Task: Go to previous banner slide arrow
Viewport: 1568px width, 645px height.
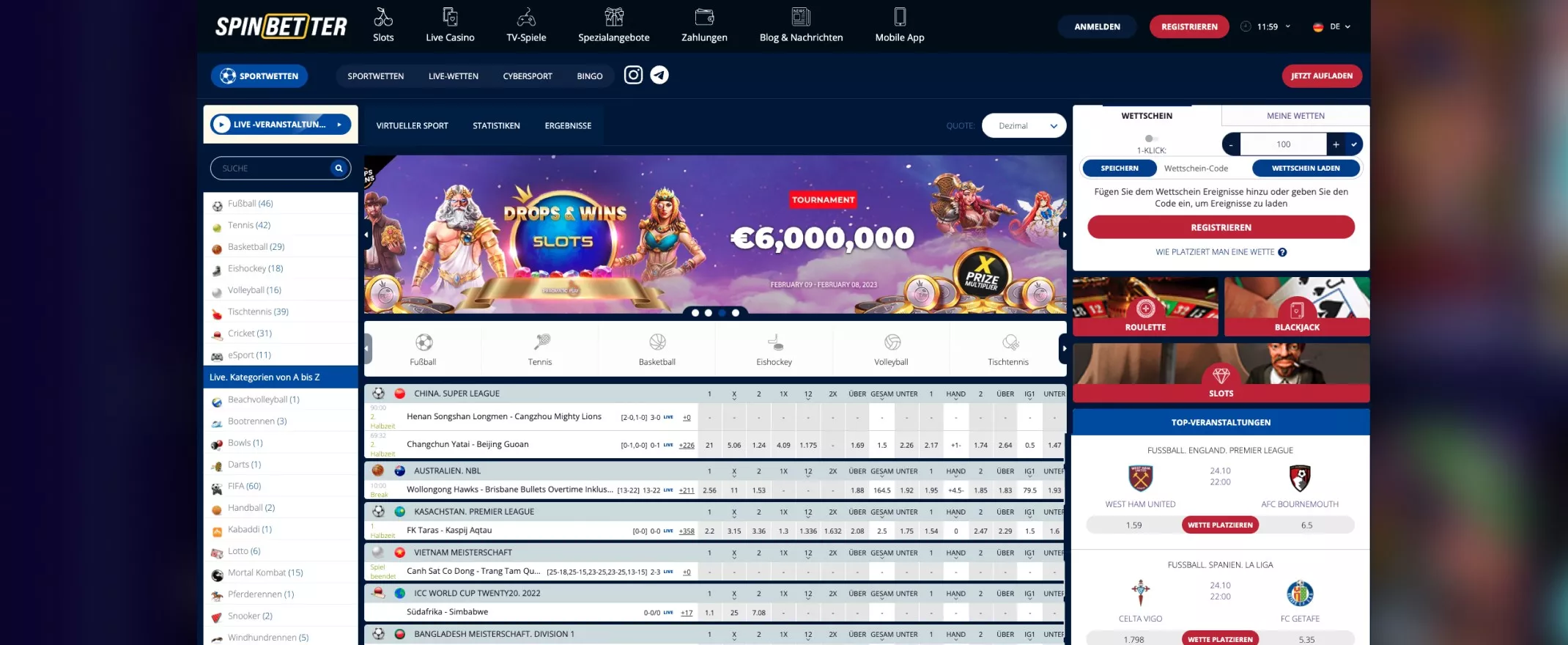Action: pos(367,235)
